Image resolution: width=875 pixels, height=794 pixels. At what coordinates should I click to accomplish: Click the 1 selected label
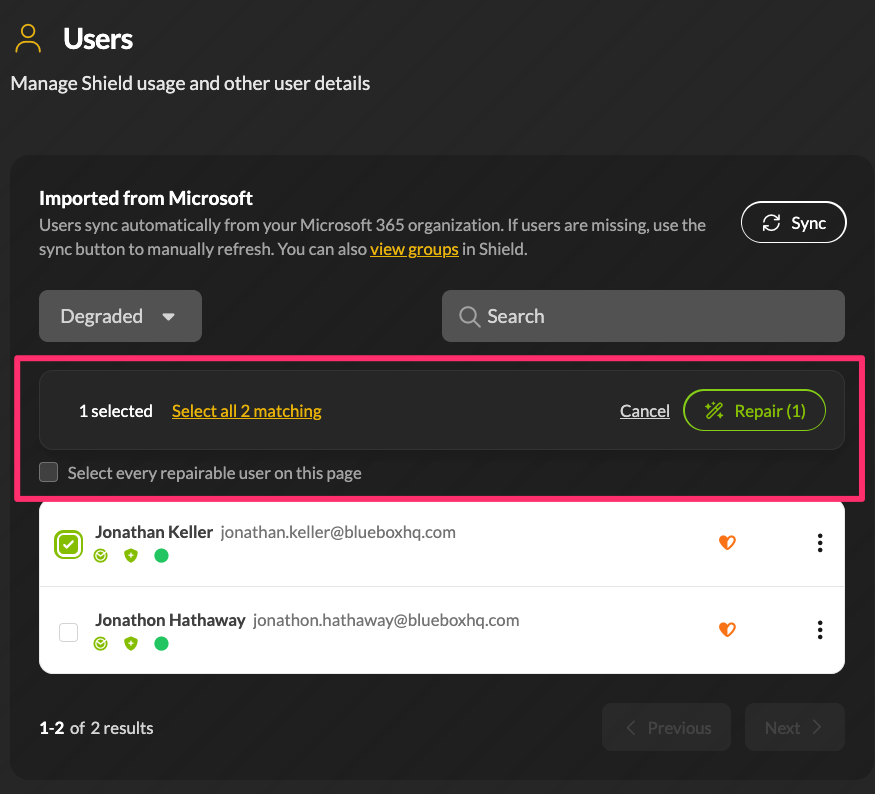click(x=116, y=411)
